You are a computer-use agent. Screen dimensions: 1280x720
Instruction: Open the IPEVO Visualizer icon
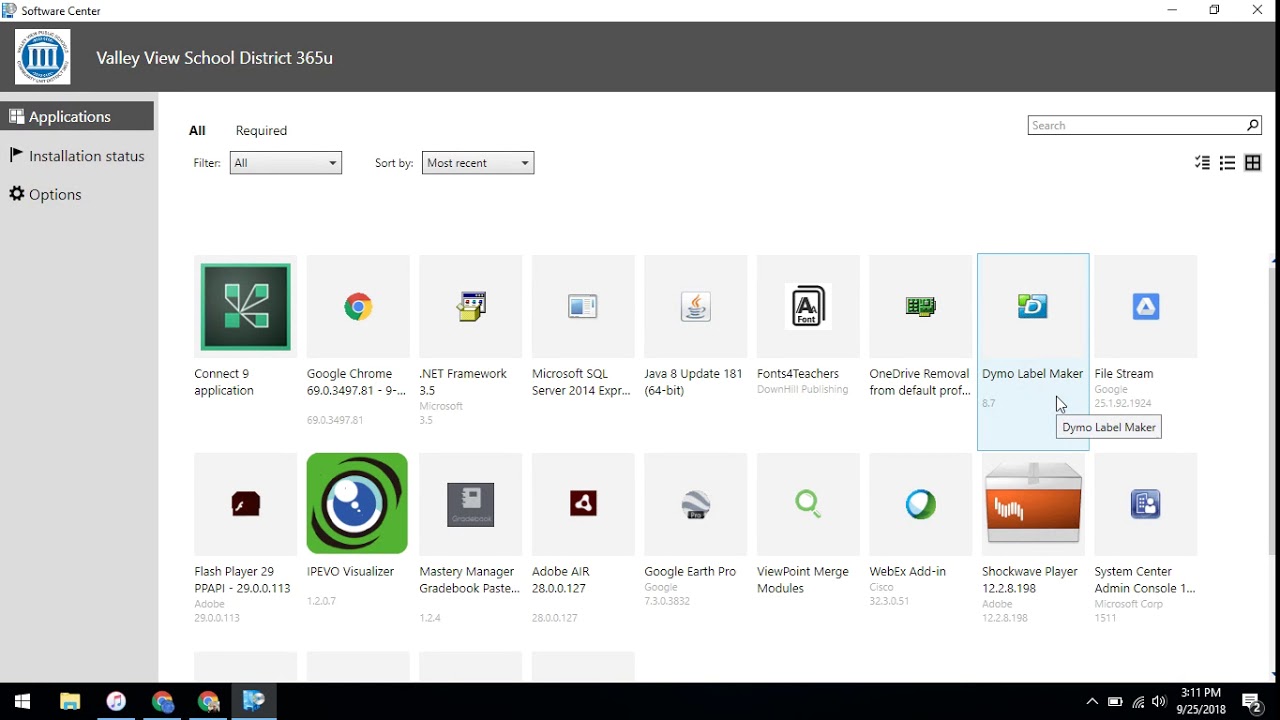(x=358, y=504)
